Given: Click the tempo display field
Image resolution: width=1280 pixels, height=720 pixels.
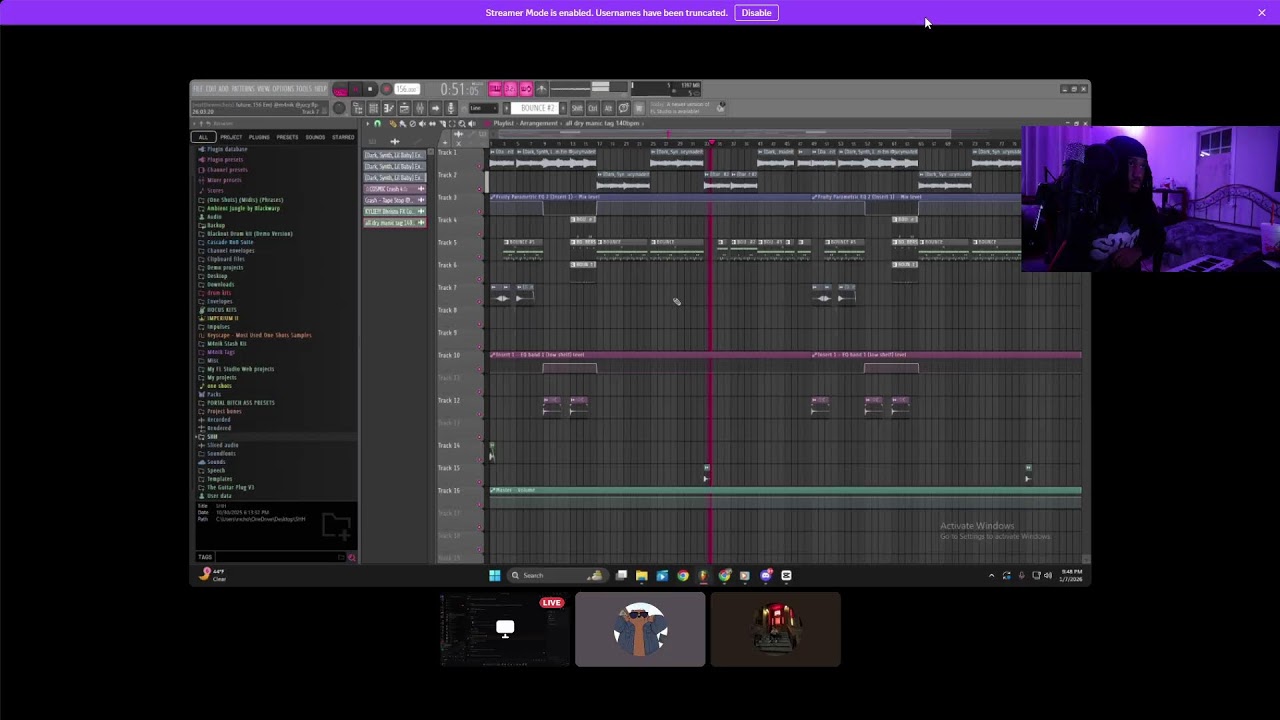Looking at the screenshot, I should click(407, 89).
